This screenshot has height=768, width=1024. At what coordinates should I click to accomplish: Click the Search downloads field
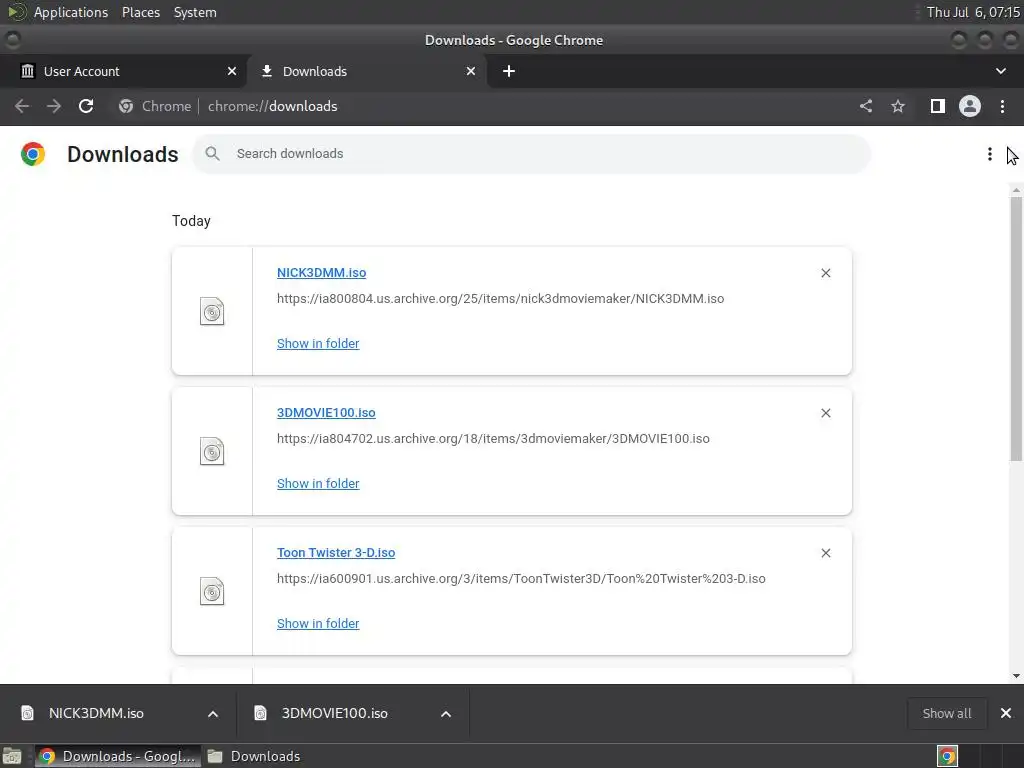click(532, 154)
